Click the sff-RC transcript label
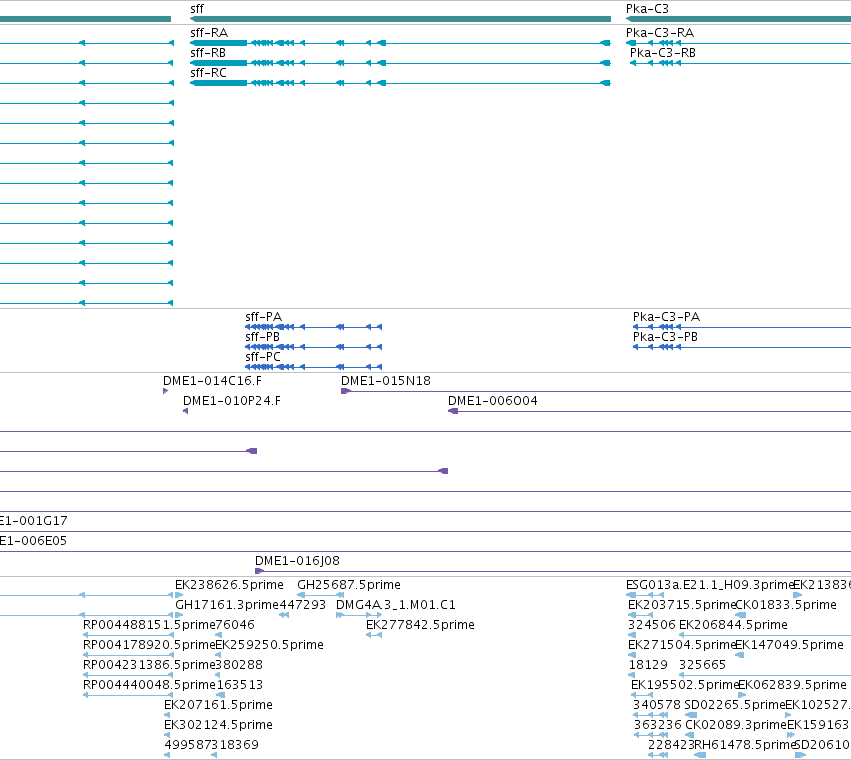 point(208,73)
